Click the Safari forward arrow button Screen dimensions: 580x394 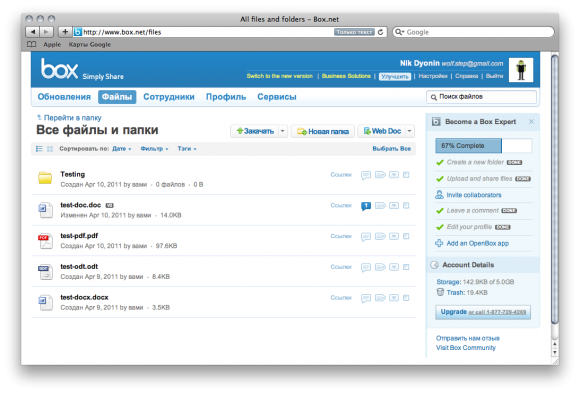pyautogui.click(x=46, y=32)
